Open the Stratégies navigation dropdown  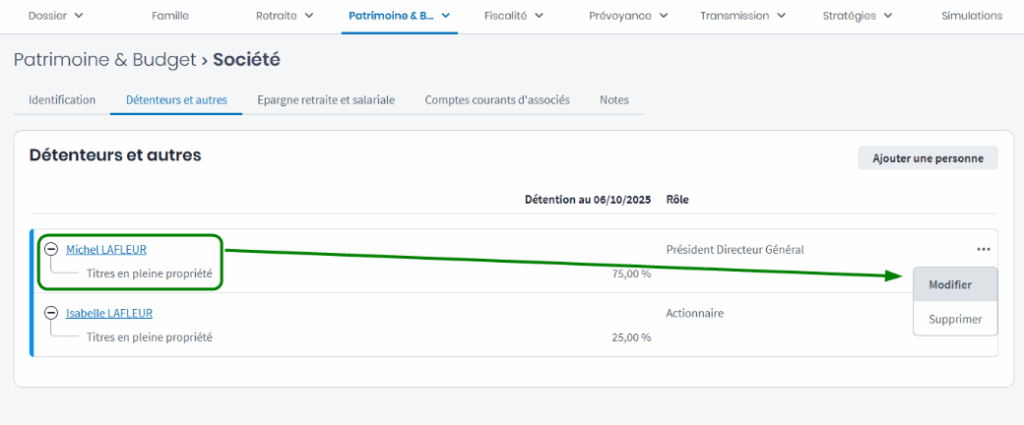click(857, 16)
